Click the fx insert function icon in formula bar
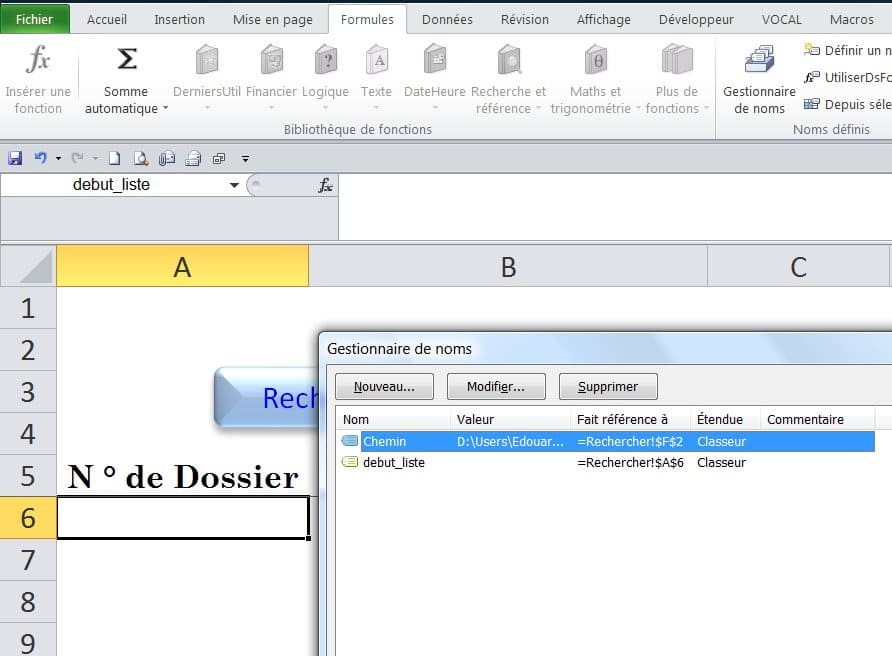This screenshot has width=892, height=656. pyautogui.click(x=325, y=185)
